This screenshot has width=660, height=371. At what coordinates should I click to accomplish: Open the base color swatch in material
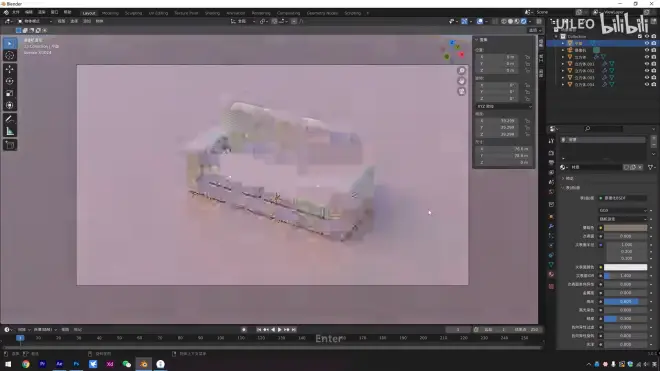[x=625, y=228]
